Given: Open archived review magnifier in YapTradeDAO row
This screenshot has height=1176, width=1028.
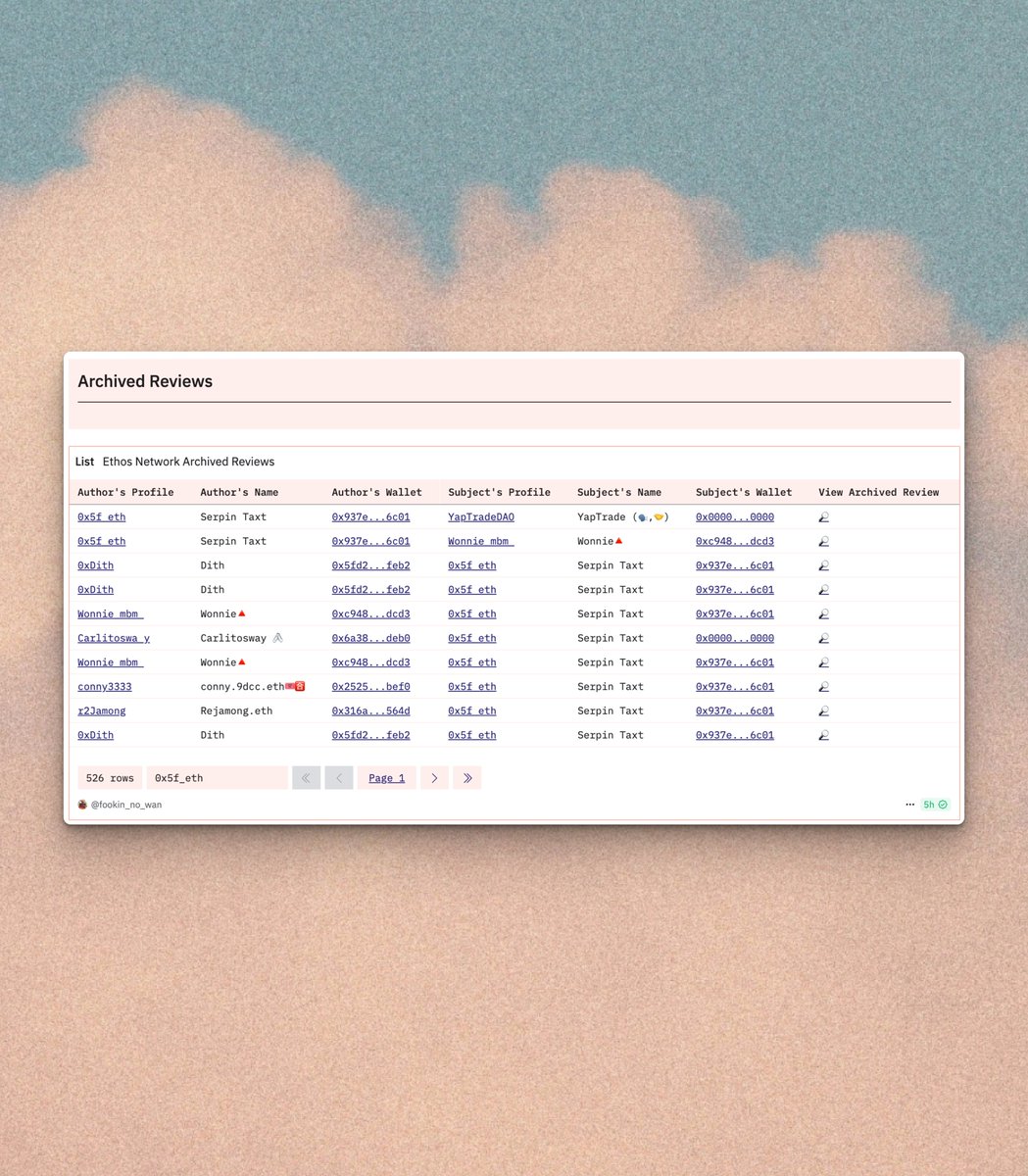Looking at the screenshot, I should pyautogui.click(x=823, y=516).
